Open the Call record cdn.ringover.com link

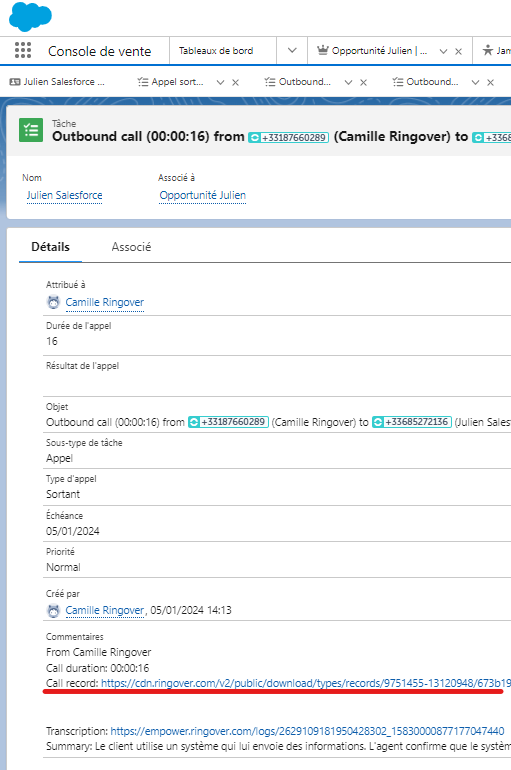pos(306,683)
